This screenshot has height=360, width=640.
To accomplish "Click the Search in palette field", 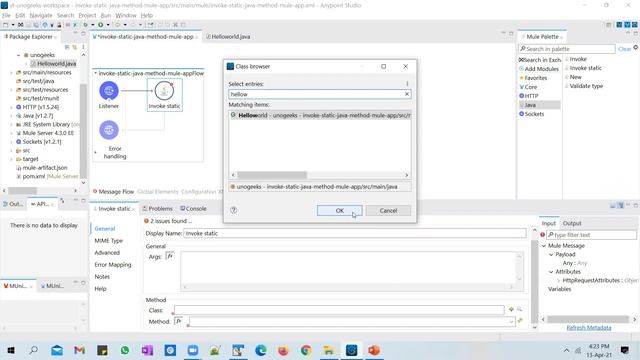I will (x=567, y=49).
